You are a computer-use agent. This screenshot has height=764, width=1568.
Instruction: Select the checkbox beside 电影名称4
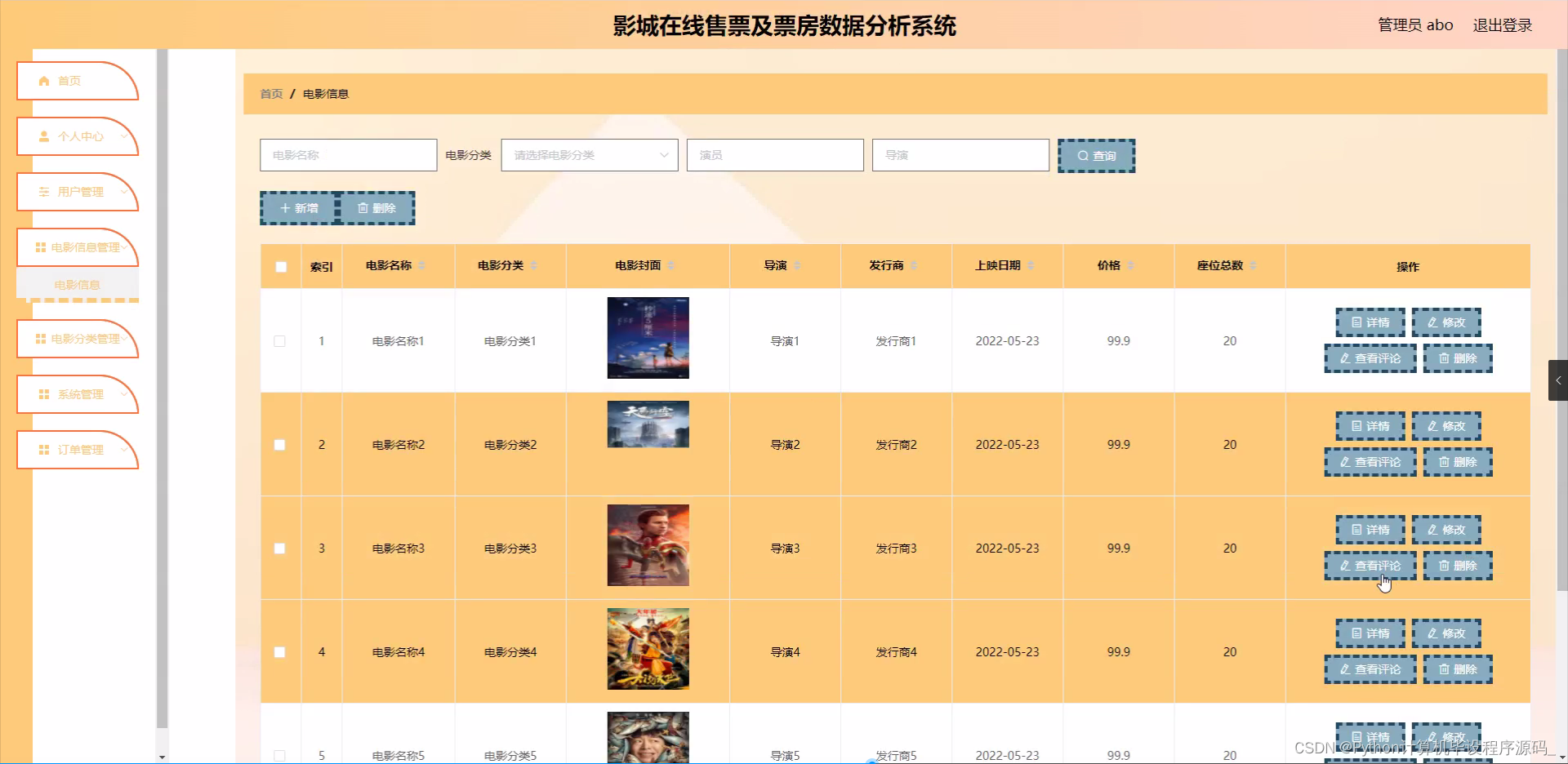tap(280, 651)
